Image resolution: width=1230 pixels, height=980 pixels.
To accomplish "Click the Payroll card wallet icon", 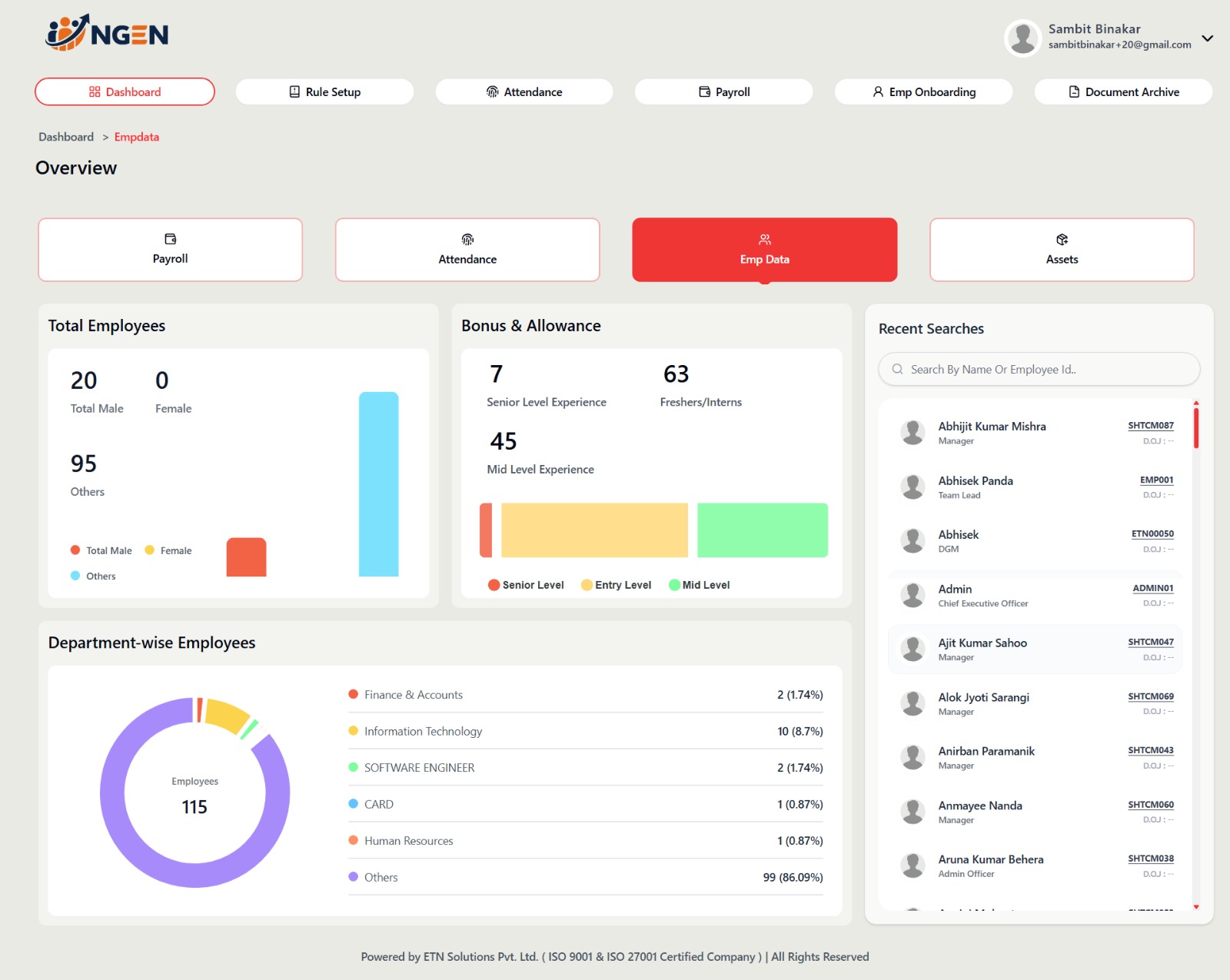I will pyautogui.click(x=170, y=239).
